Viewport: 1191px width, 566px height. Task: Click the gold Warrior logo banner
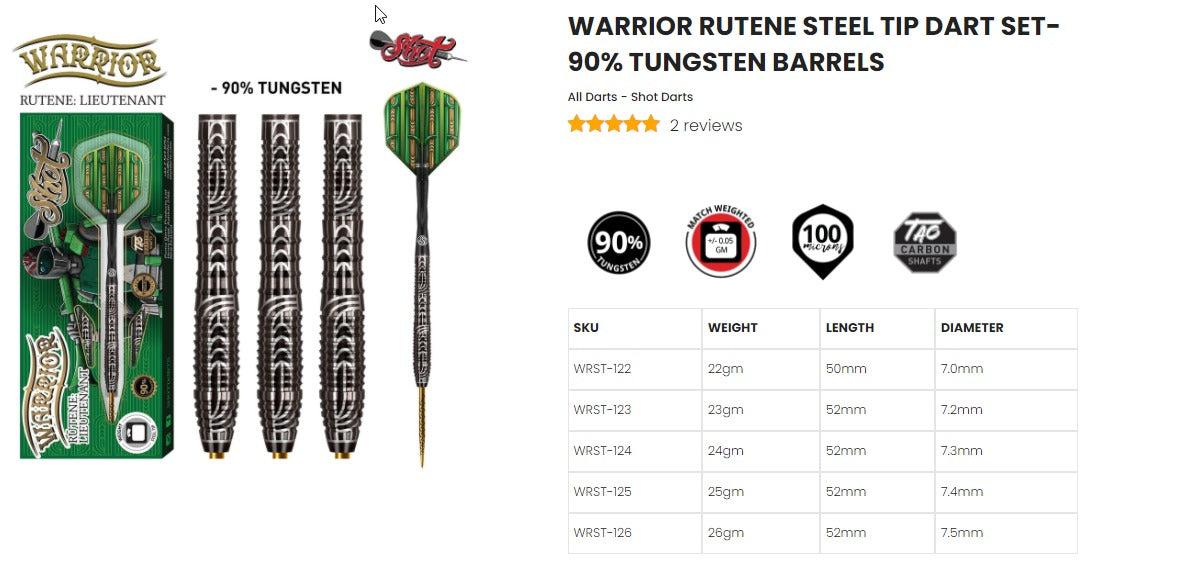coord(90,61)
